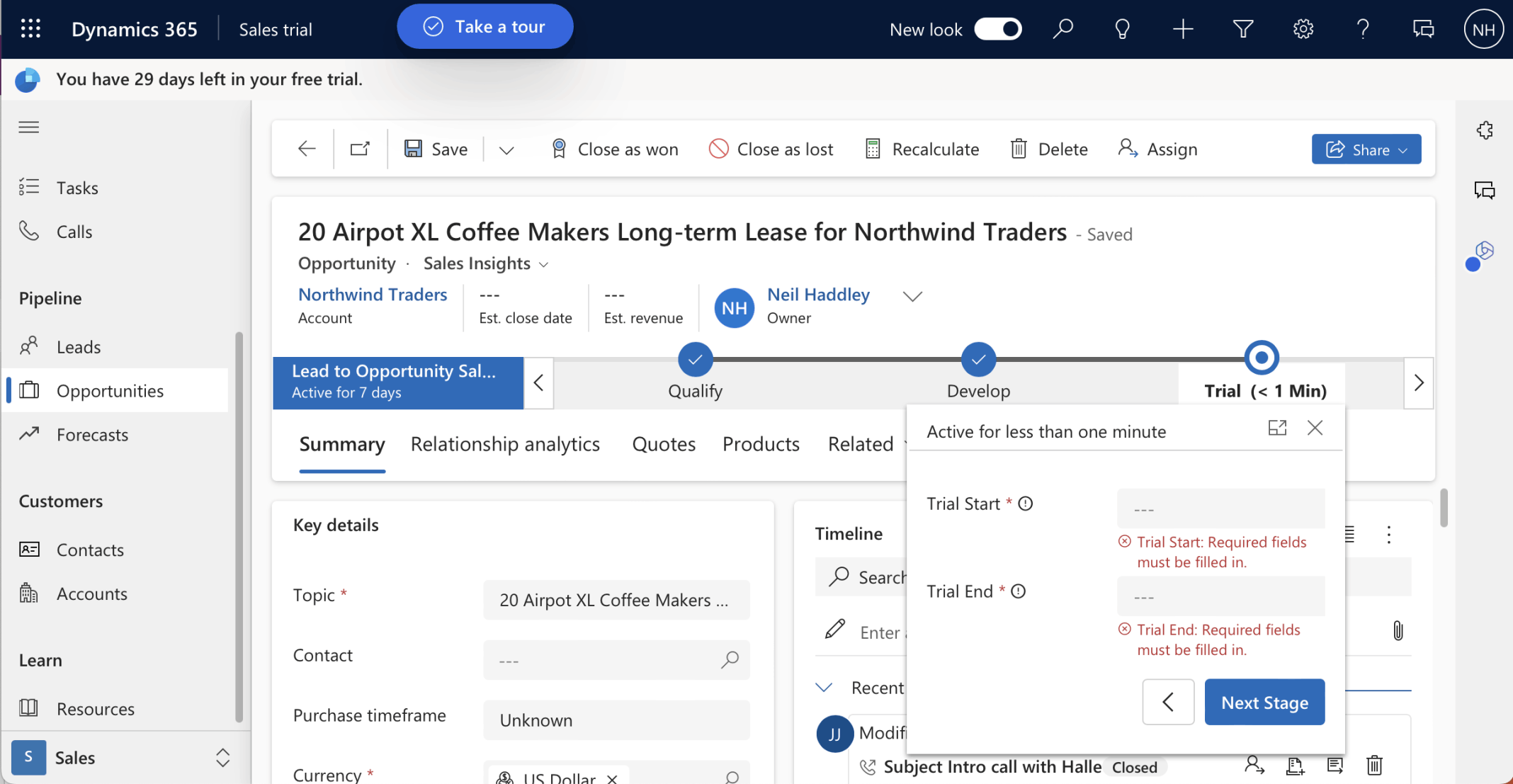
Task: Toggle the New look switch
Action: pyautogui.click(x=997, y=29)
